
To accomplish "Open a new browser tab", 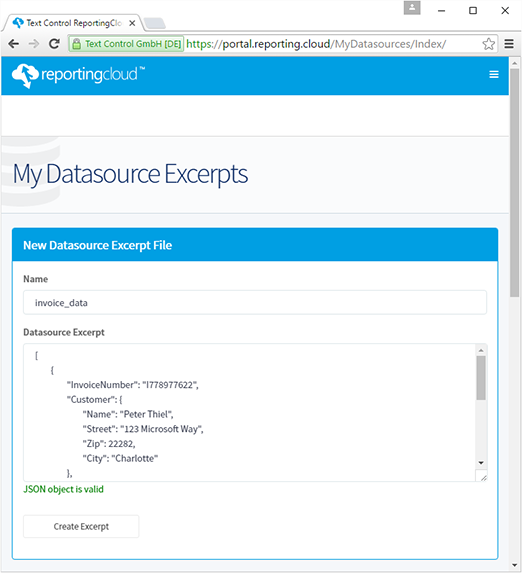I will point(154,24).
